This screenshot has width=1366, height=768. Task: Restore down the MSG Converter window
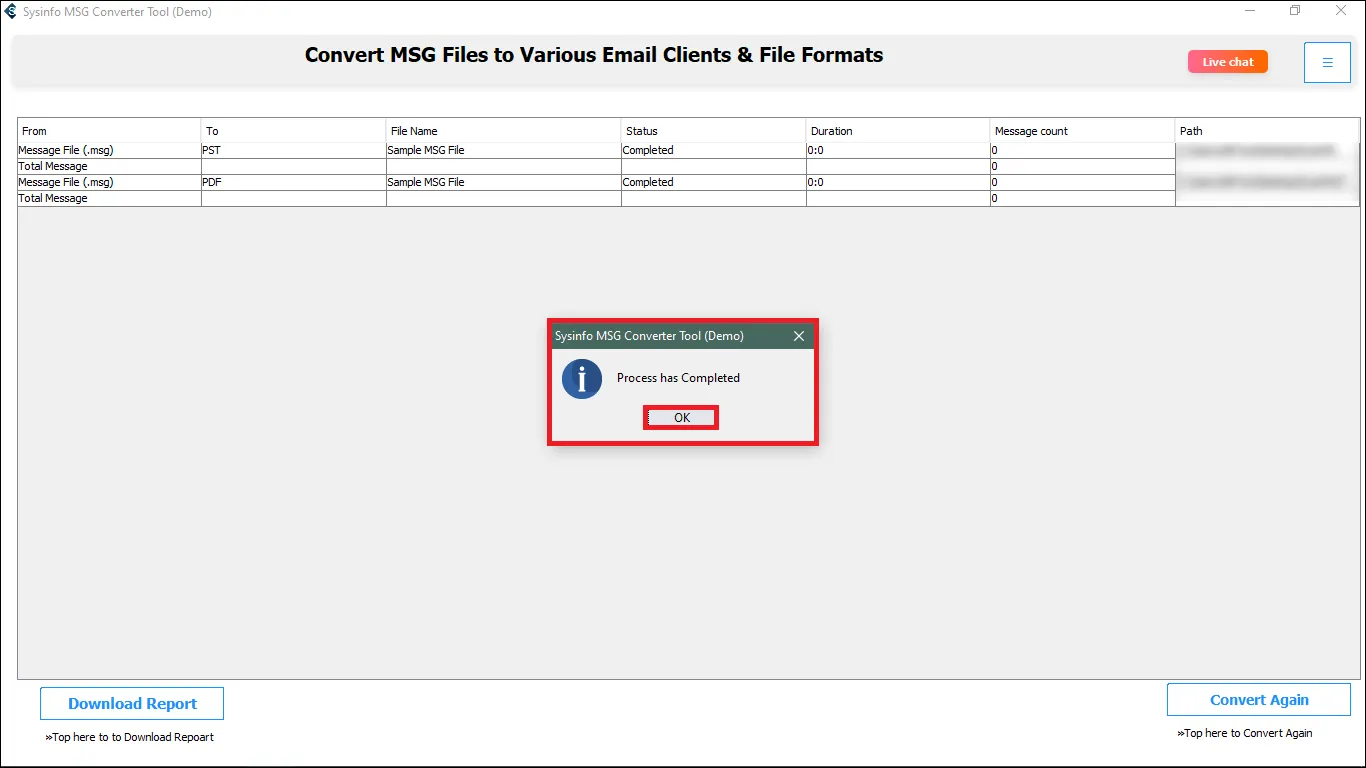pos(1295,11)
